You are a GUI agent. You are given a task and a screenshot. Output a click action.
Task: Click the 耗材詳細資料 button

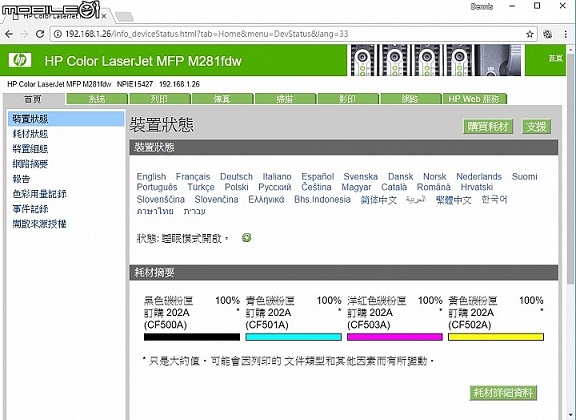point(503,393)
